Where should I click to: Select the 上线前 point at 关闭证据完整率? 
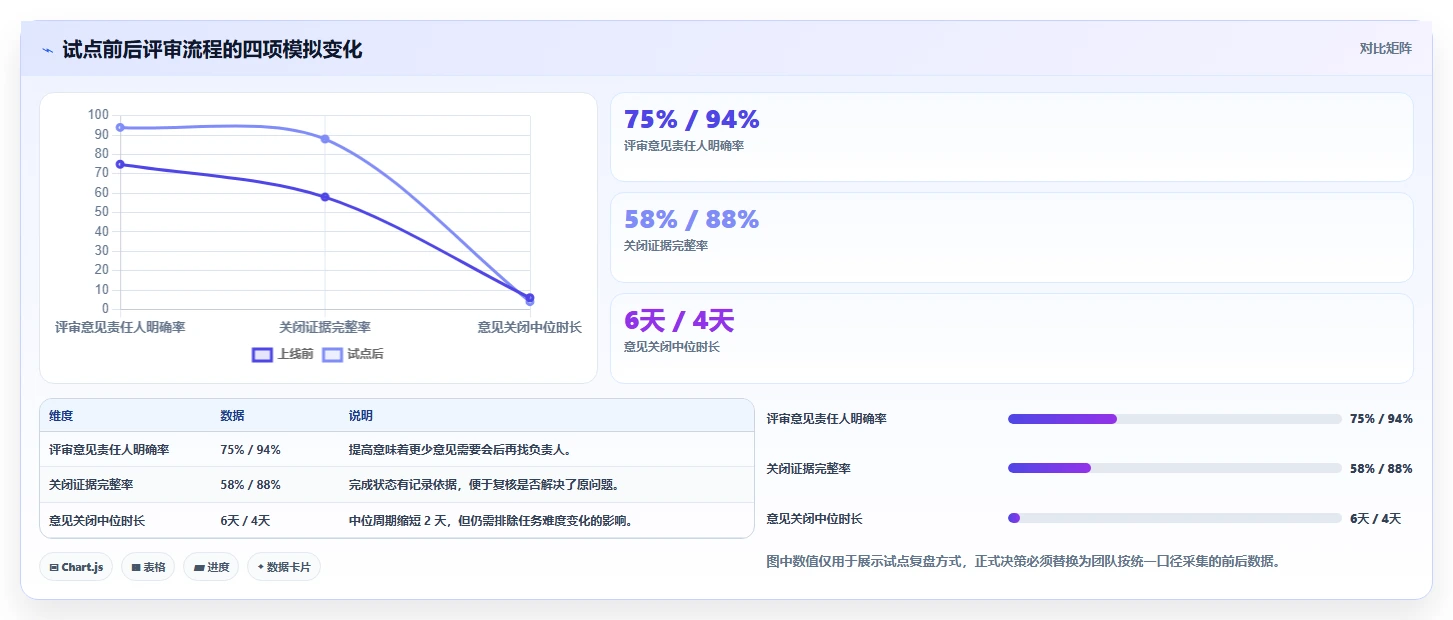click(325, 197)
